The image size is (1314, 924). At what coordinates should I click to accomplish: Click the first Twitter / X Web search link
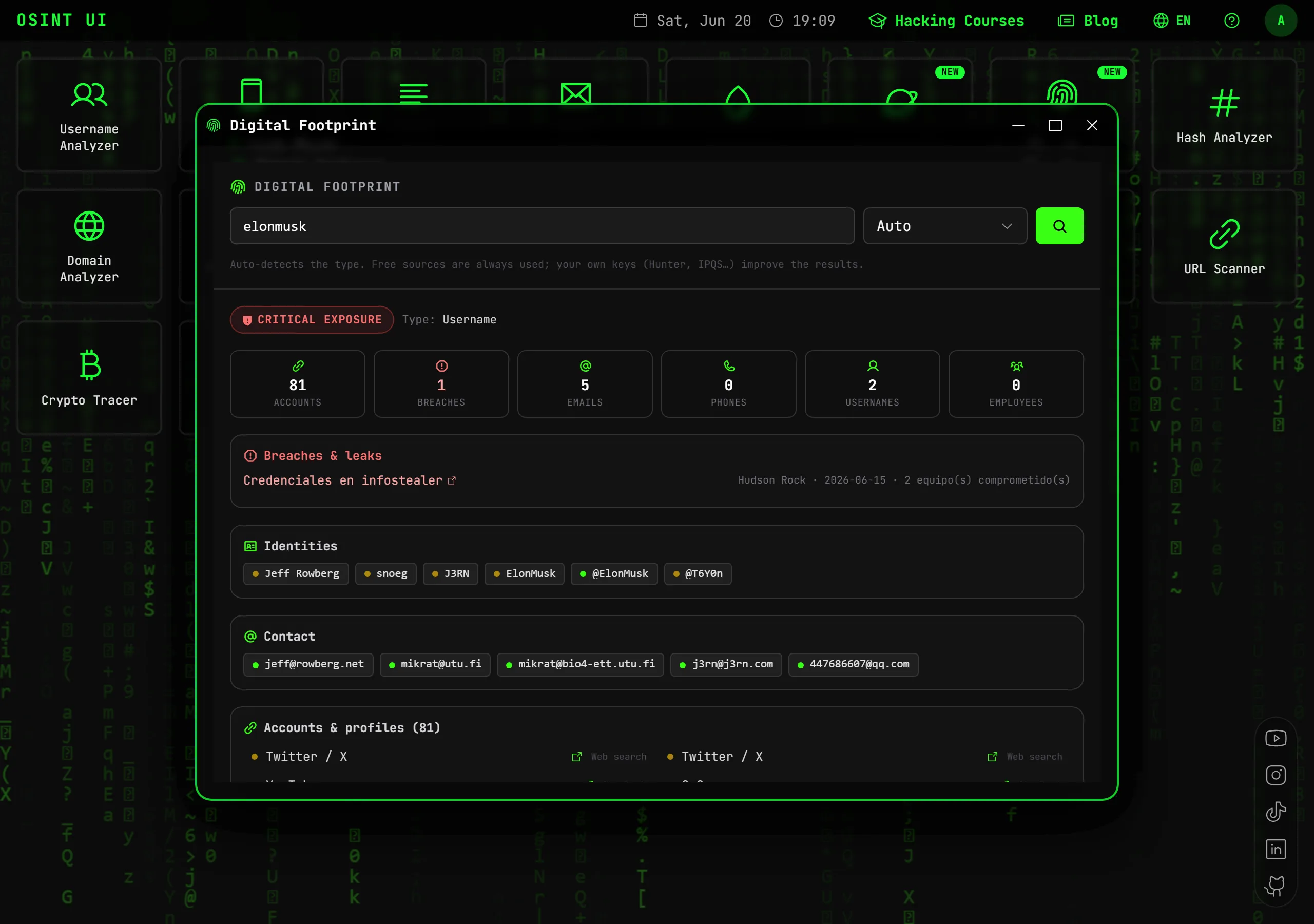609,757
